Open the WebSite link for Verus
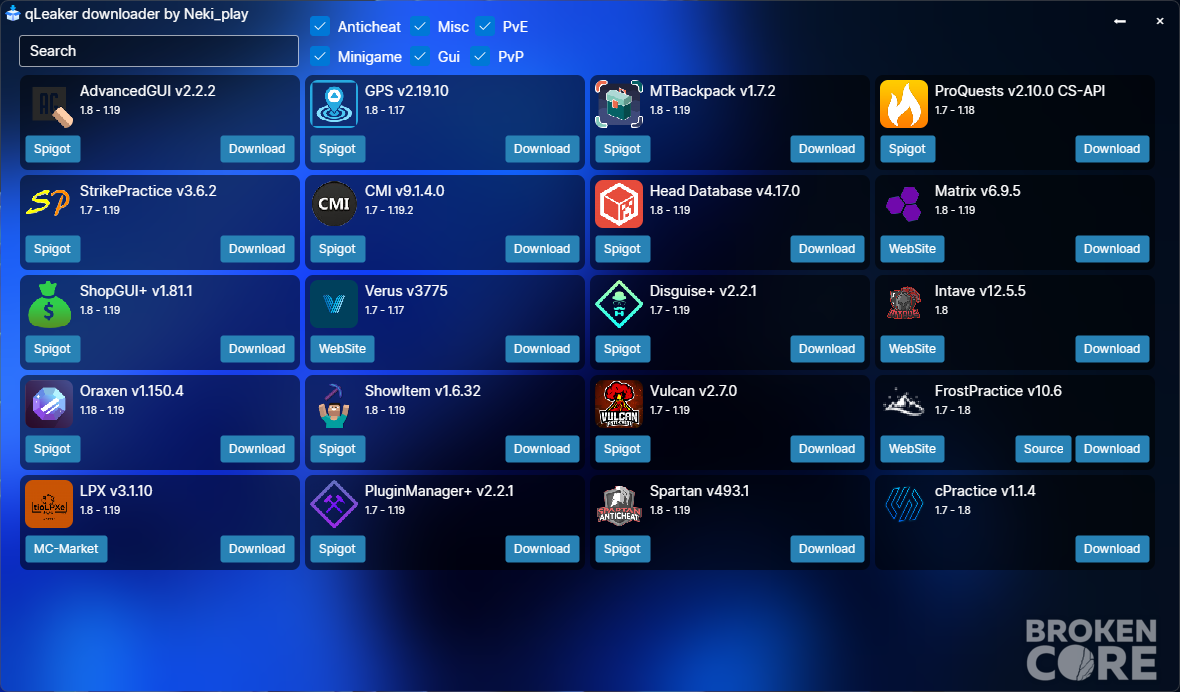This screenshot has width=1180, height=692. coord(342,349)
